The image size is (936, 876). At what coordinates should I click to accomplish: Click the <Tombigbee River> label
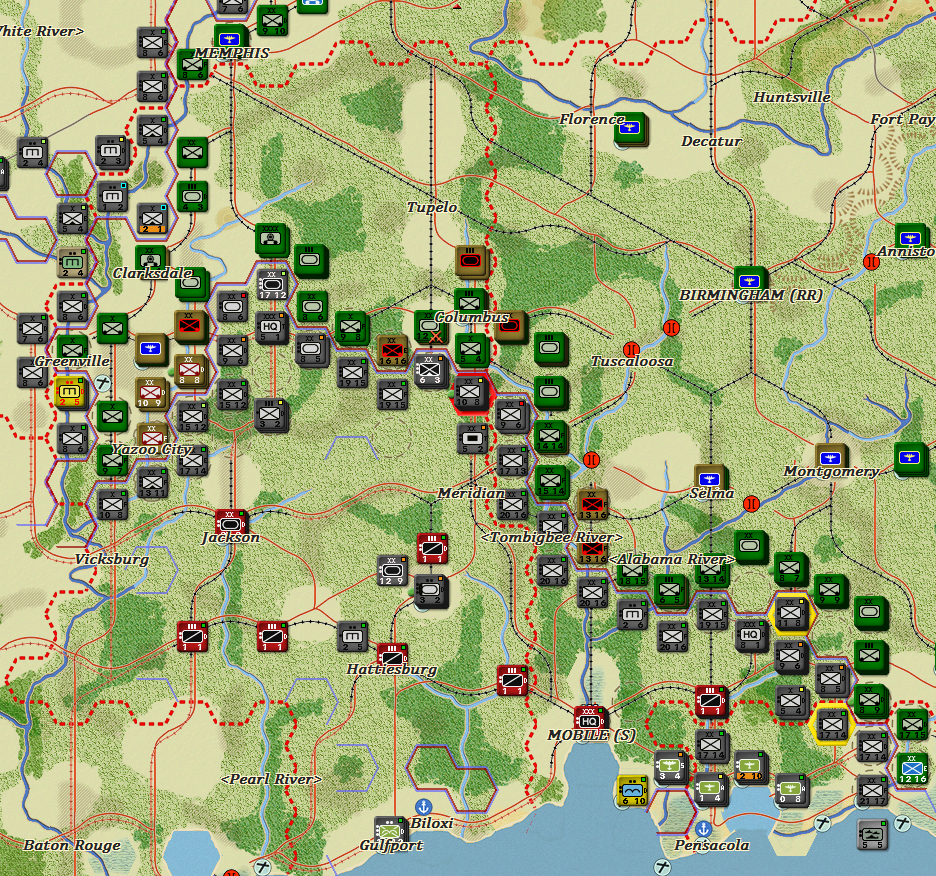pos(552,537)
